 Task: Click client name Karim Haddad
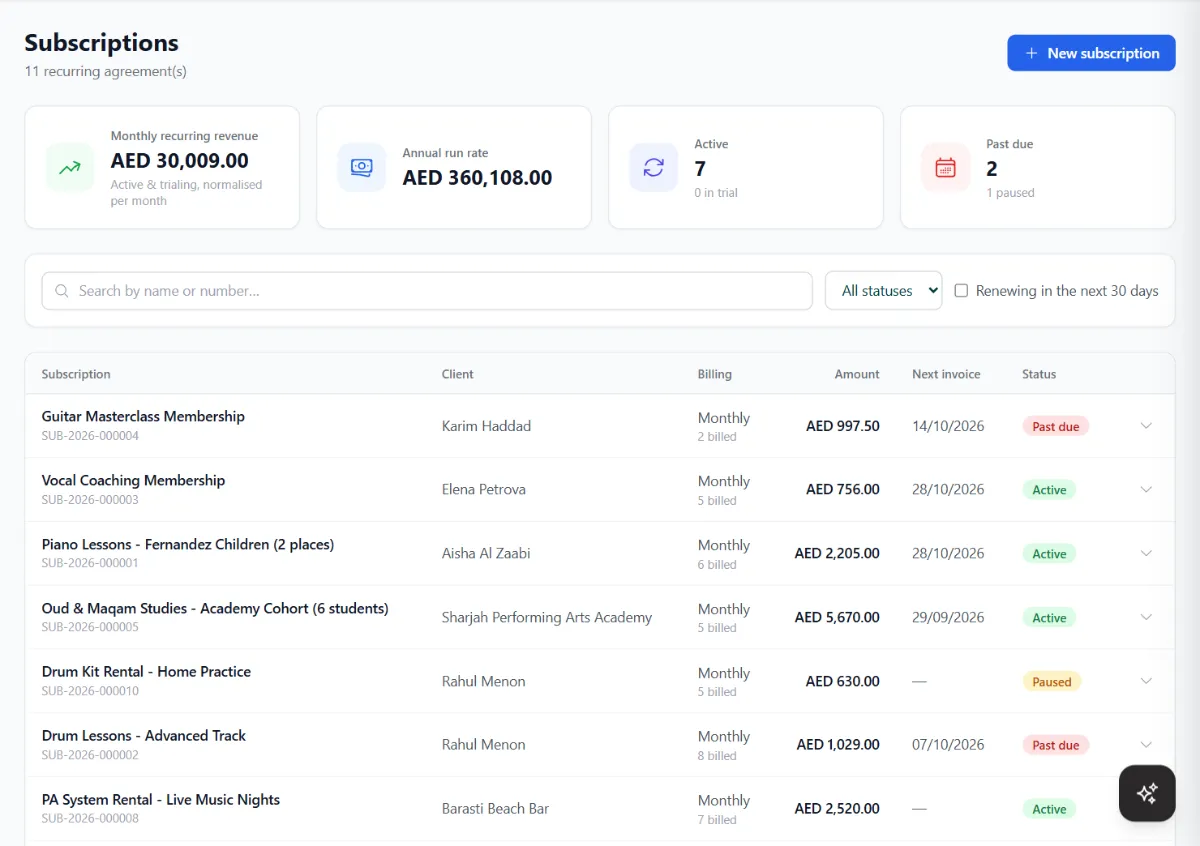(486, 425)
